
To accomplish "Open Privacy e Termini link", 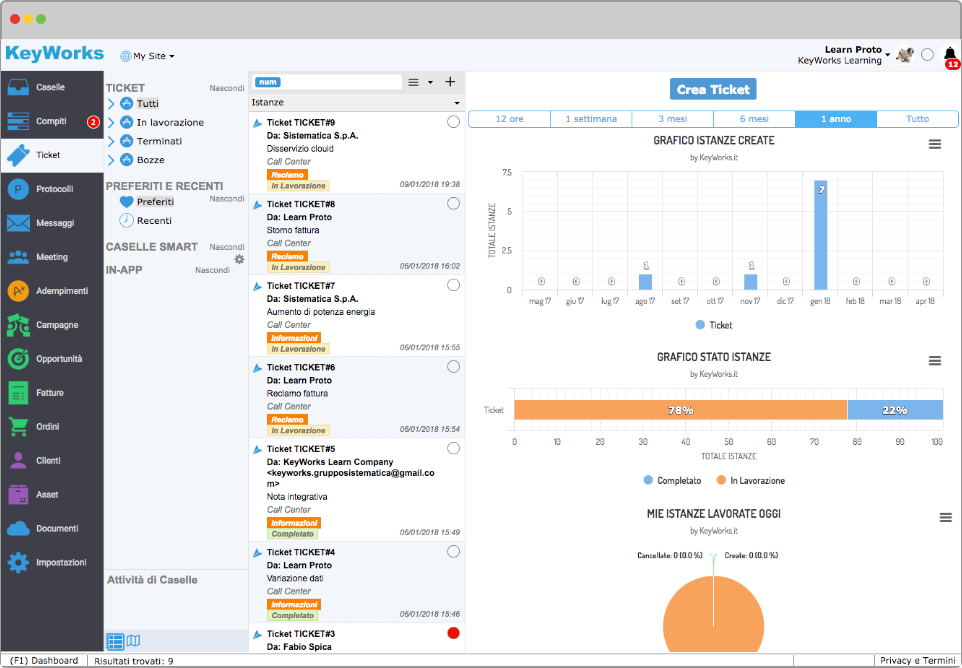I will click(x=917, y=661).
